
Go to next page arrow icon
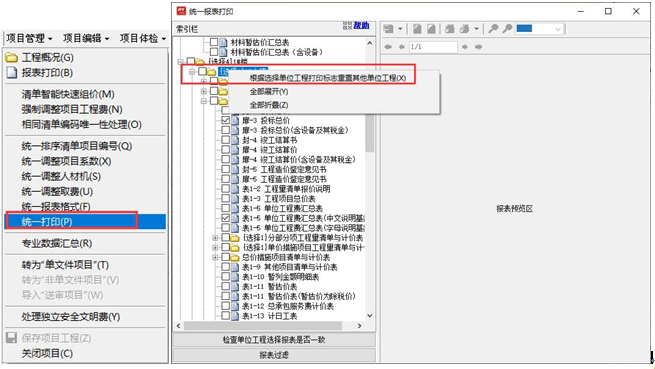(x=465, y=47)
